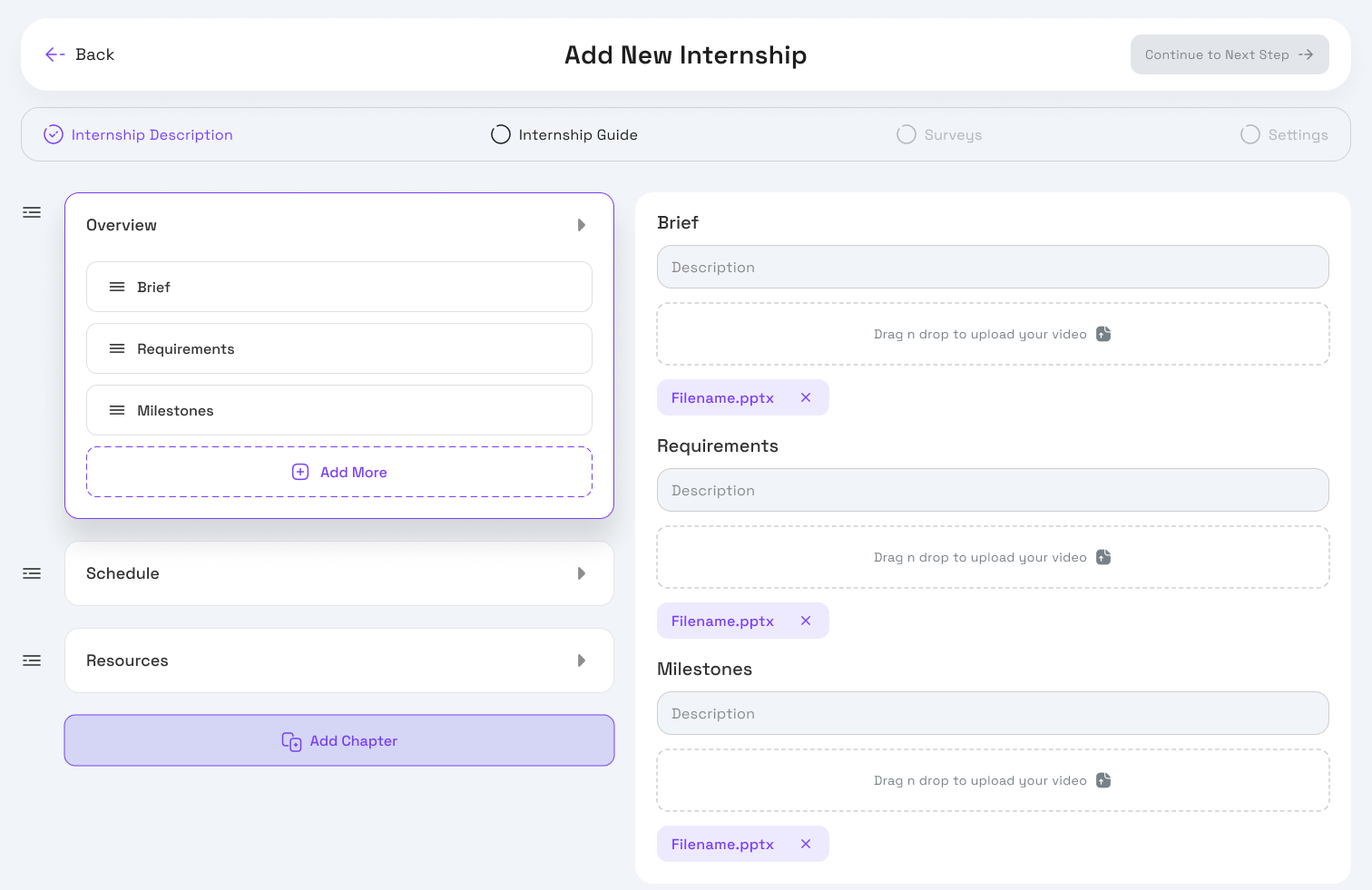1372x890 pixels.
Task: Expand the Resources chapter
Action: tap(582, 660)
